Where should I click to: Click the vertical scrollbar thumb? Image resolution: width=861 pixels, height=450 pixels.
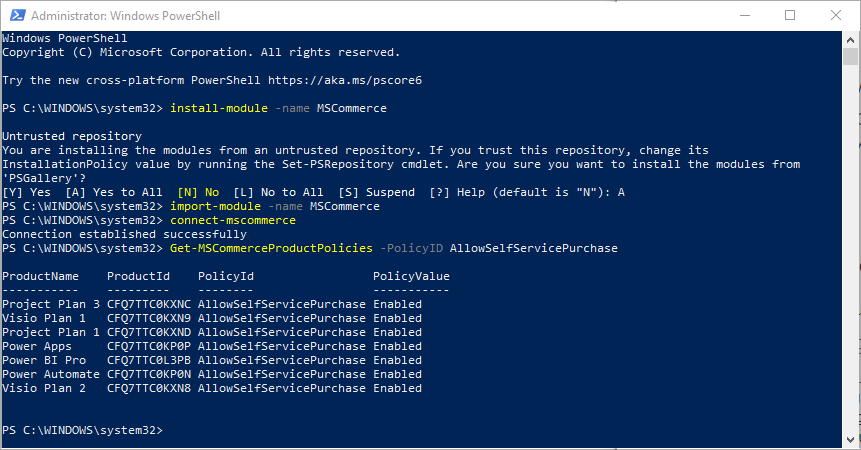[x=850, y=57]
